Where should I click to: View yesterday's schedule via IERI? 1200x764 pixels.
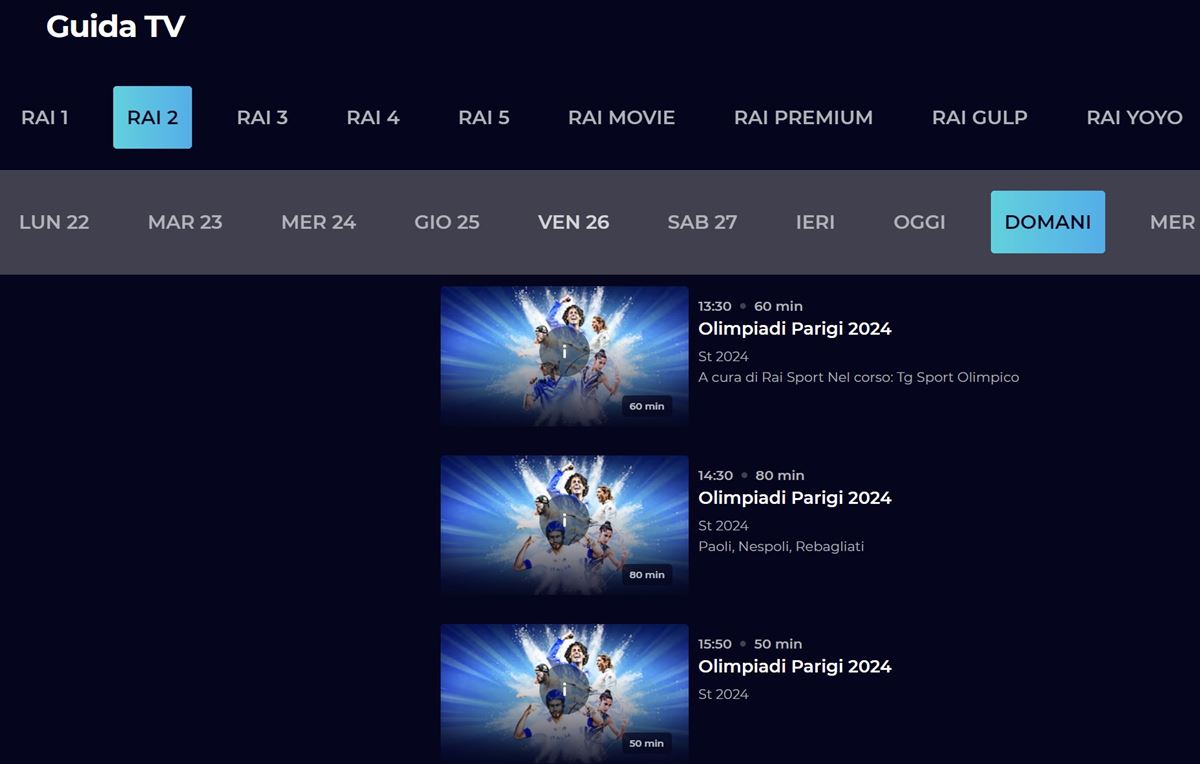[x=815, y=222]
